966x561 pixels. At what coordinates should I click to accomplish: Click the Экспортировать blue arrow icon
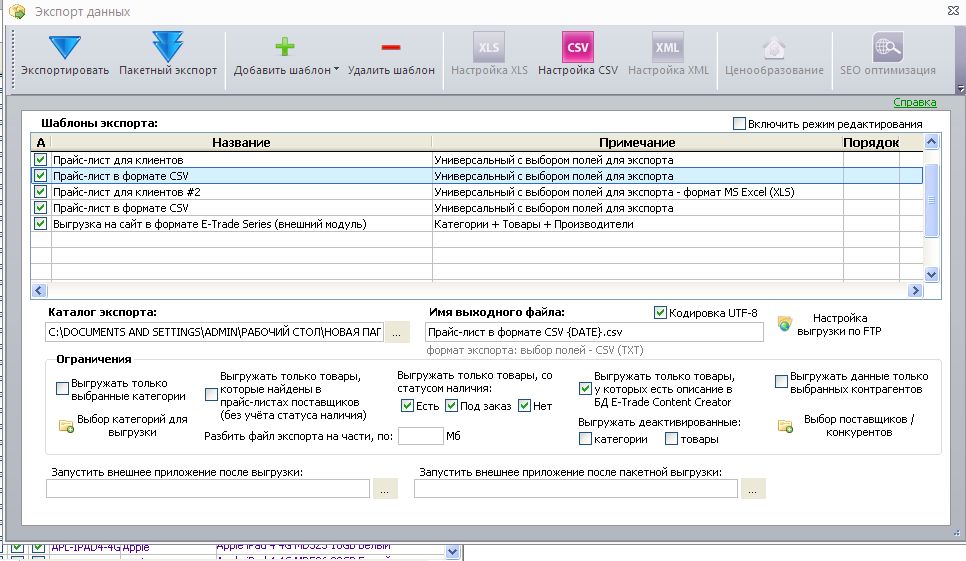click(65, 47)
